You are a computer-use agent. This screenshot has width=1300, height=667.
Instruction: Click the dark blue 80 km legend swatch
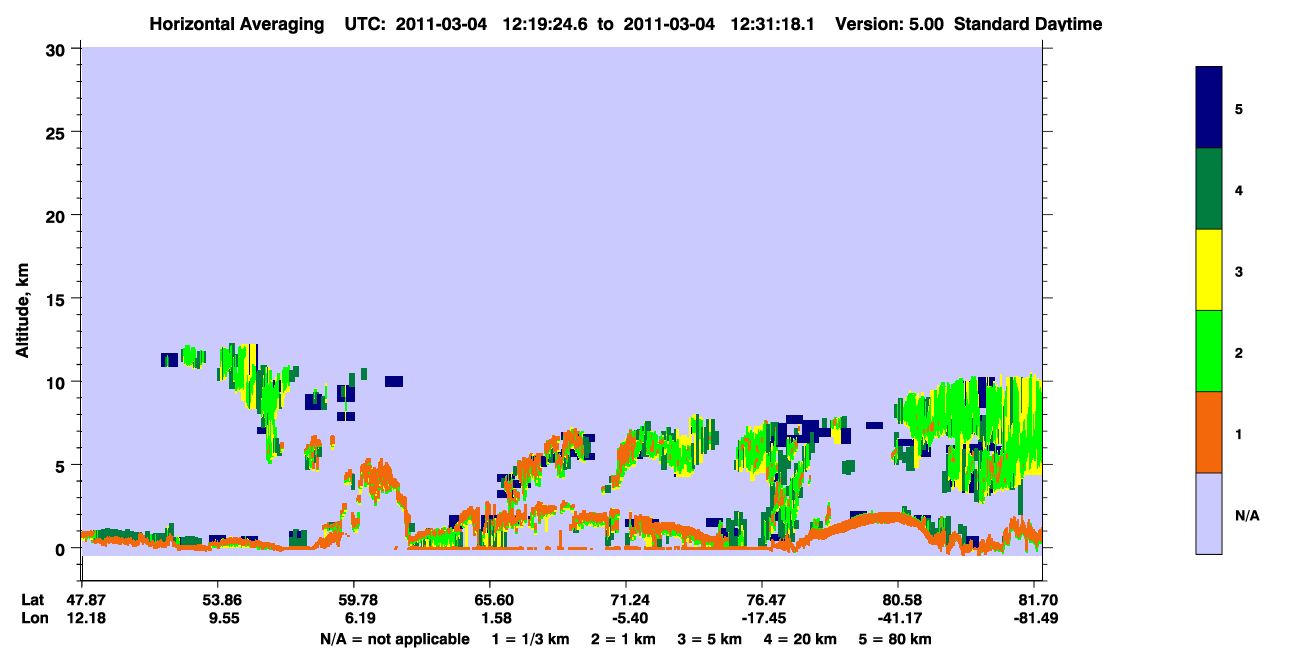1209,108
